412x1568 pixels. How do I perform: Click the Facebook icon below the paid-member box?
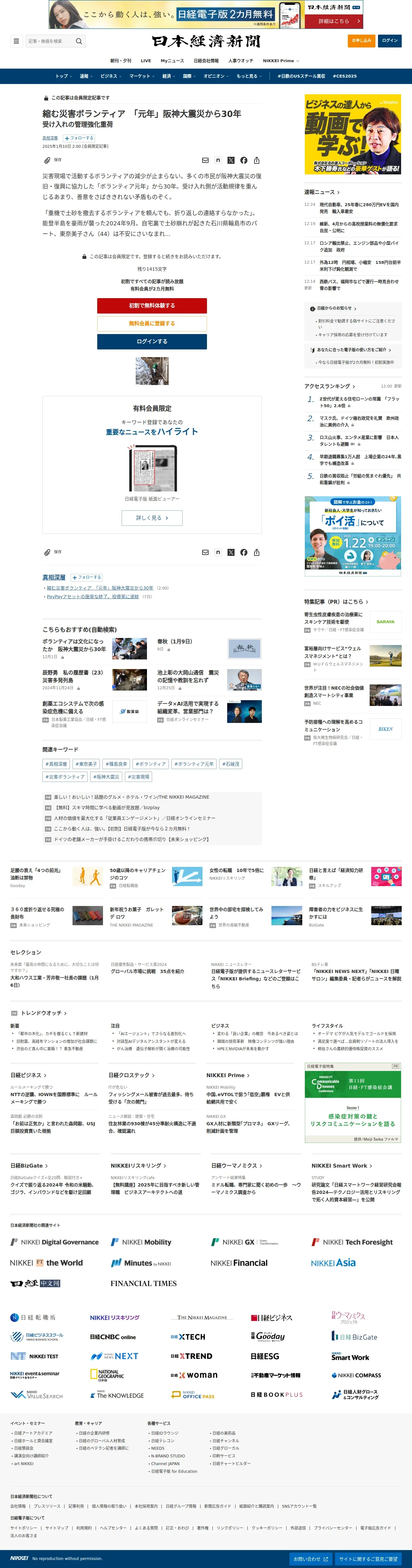[244, 552]
